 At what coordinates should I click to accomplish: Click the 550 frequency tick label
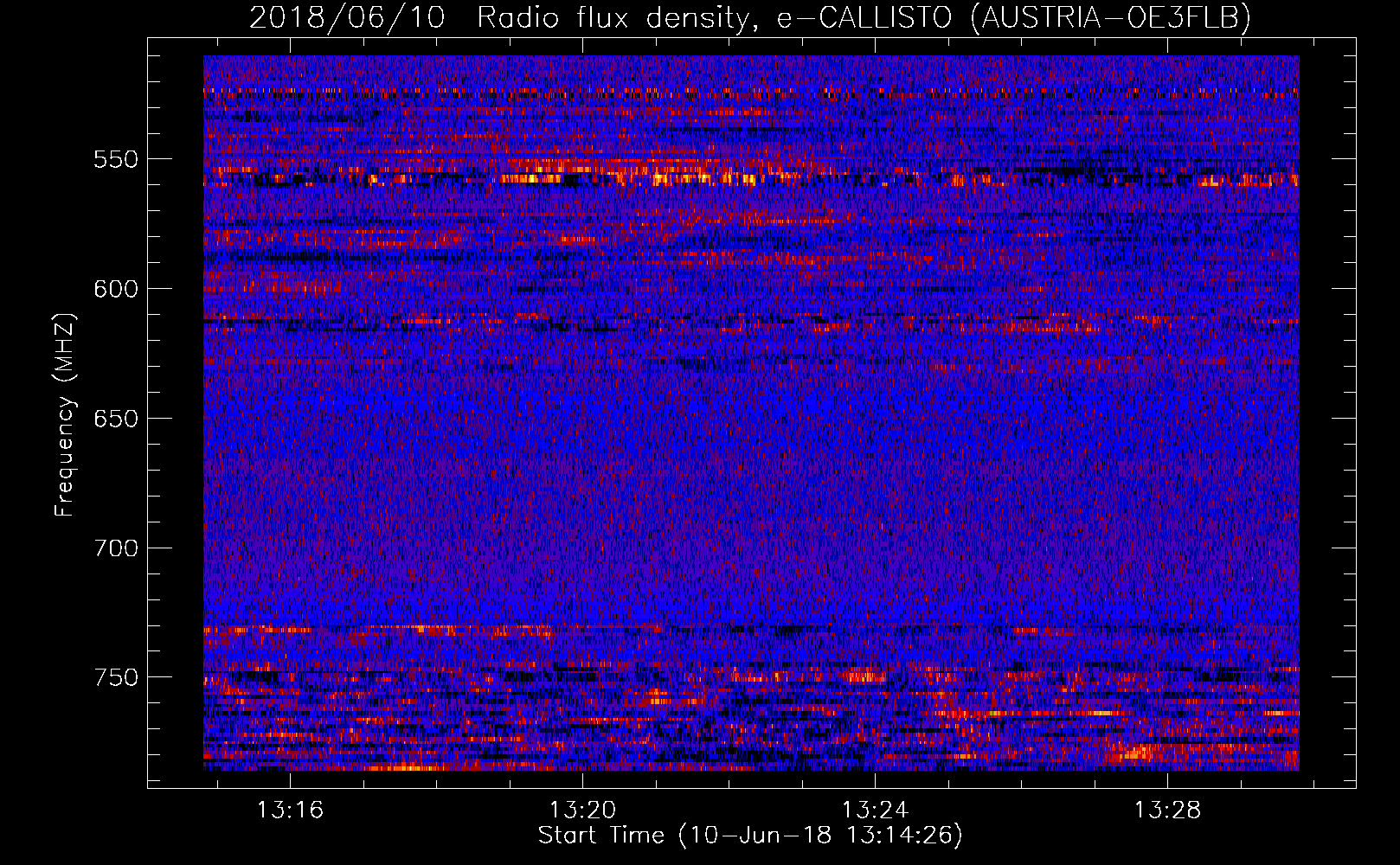116,159
